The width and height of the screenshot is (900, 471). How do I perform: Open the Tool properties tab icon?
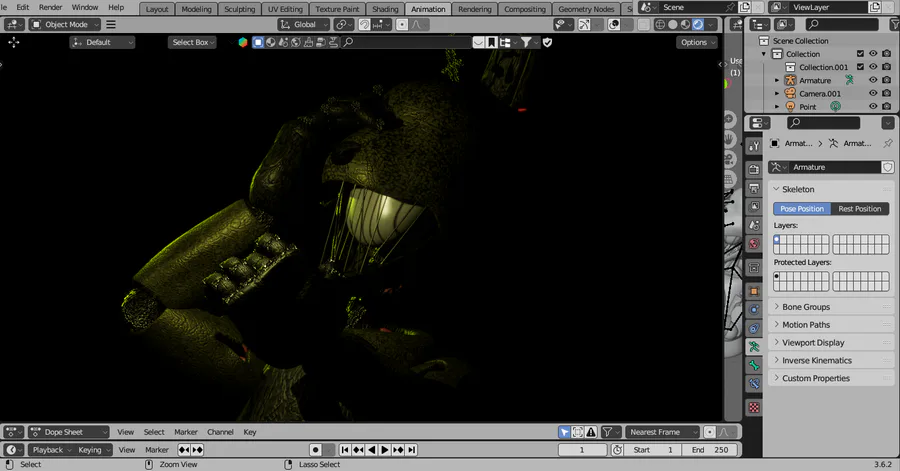click(754, 146)
